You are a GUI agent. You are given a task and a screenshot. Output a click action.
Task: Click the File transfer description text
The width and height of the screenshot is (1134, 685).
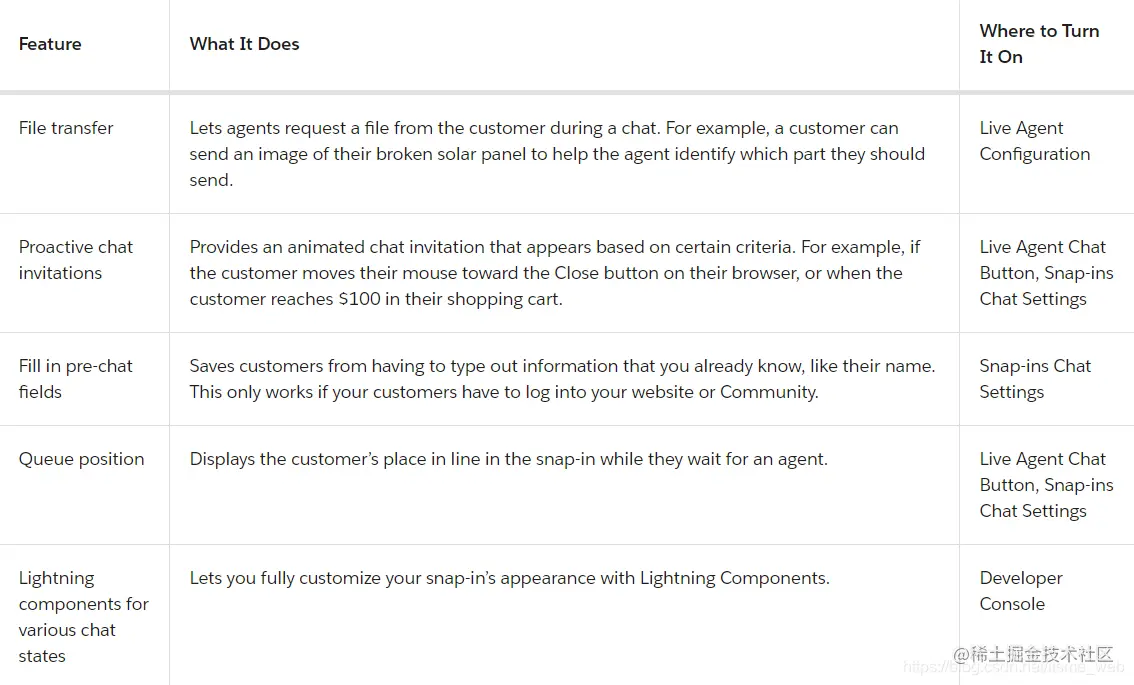556,154
